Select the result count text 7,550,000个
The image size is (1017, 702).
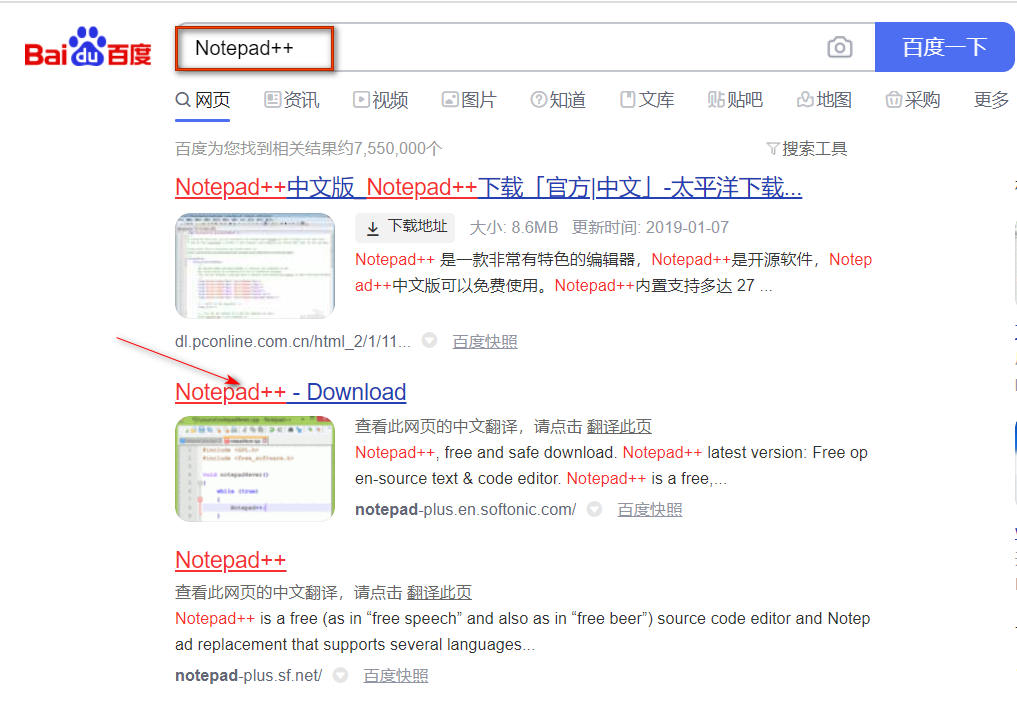pos(398,149)
